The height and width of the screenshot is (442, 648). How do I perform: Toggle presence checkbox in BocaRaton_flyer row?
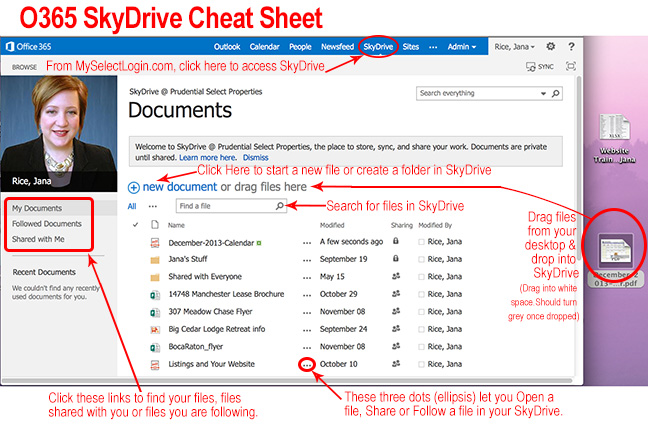421,347
